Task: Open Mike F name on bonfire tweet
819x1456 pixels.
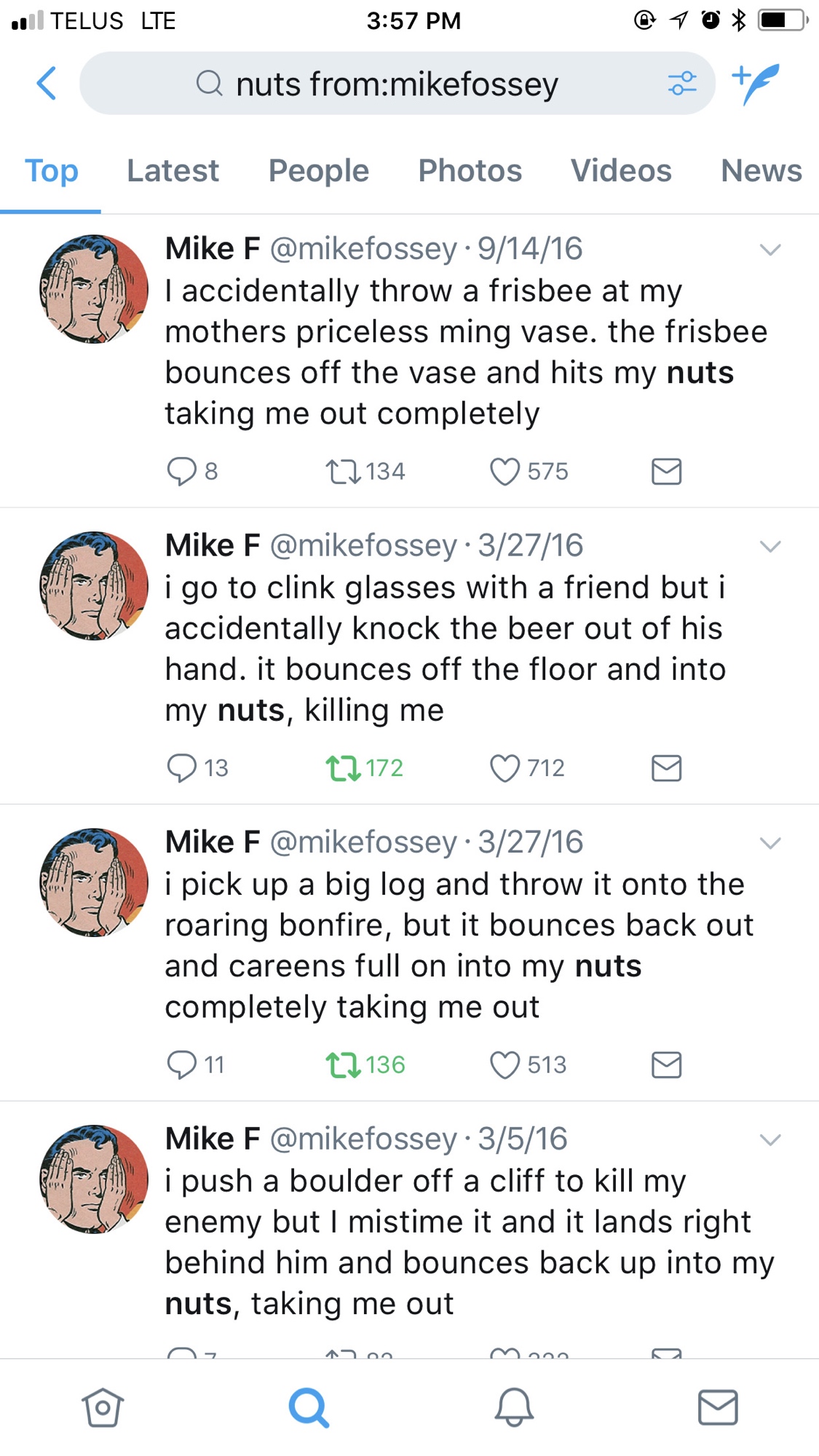Action: (x=212, y=842)
